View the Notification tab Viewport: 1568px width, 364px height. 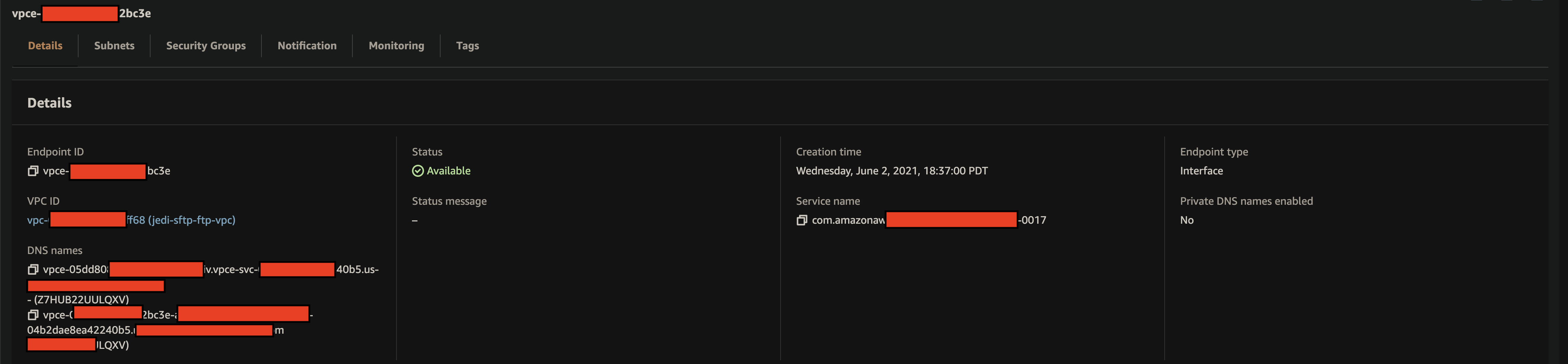coord(307,45)
